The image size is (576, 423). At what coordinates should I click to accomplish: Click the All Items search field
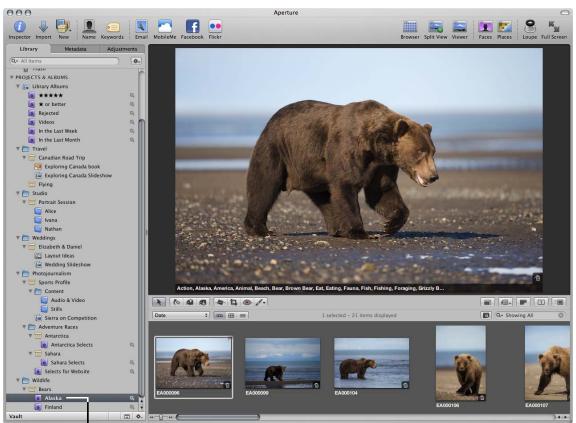coord(64,61)
